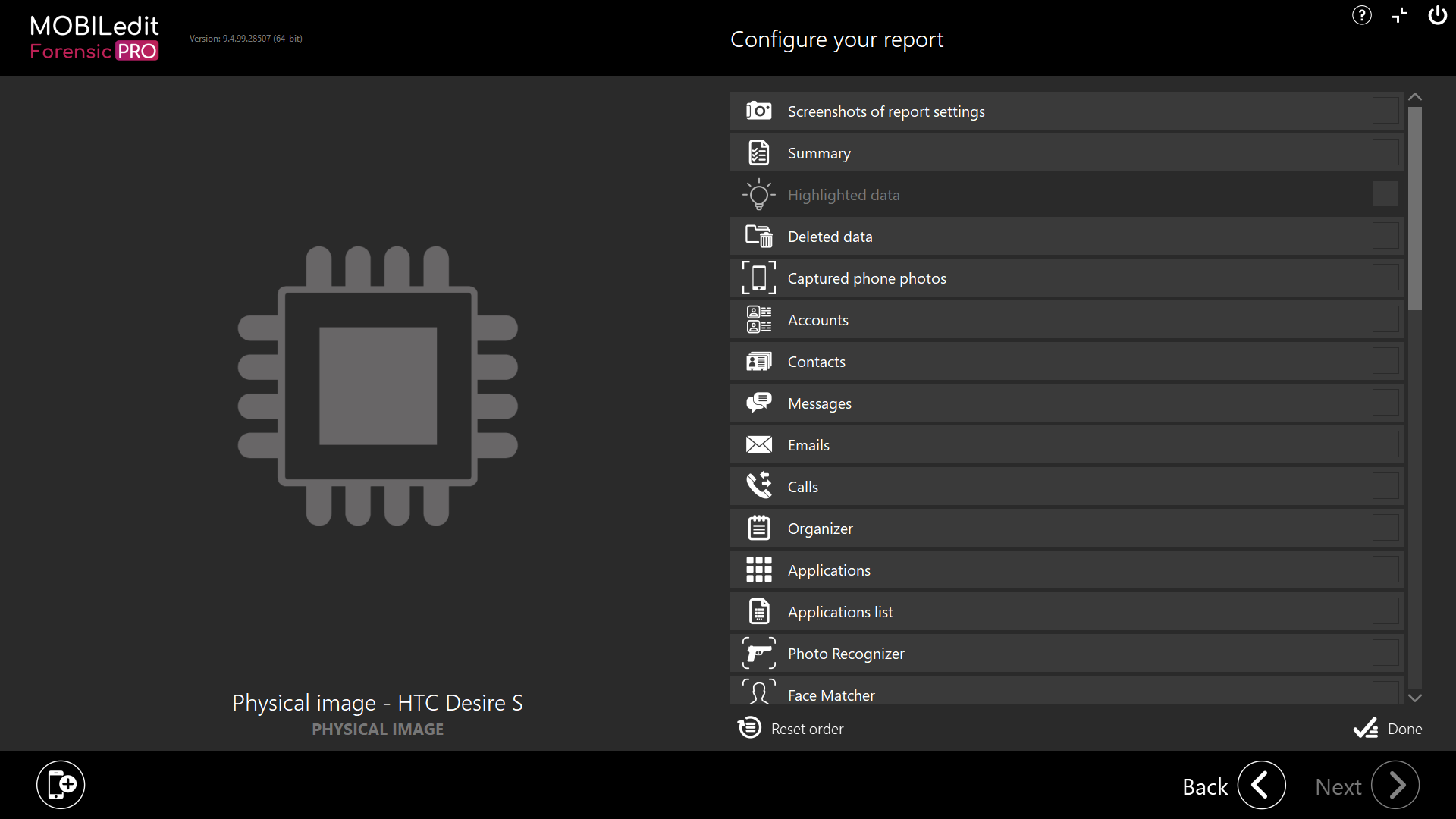Click the Captured phone photos icon

(x=758, y=278)
